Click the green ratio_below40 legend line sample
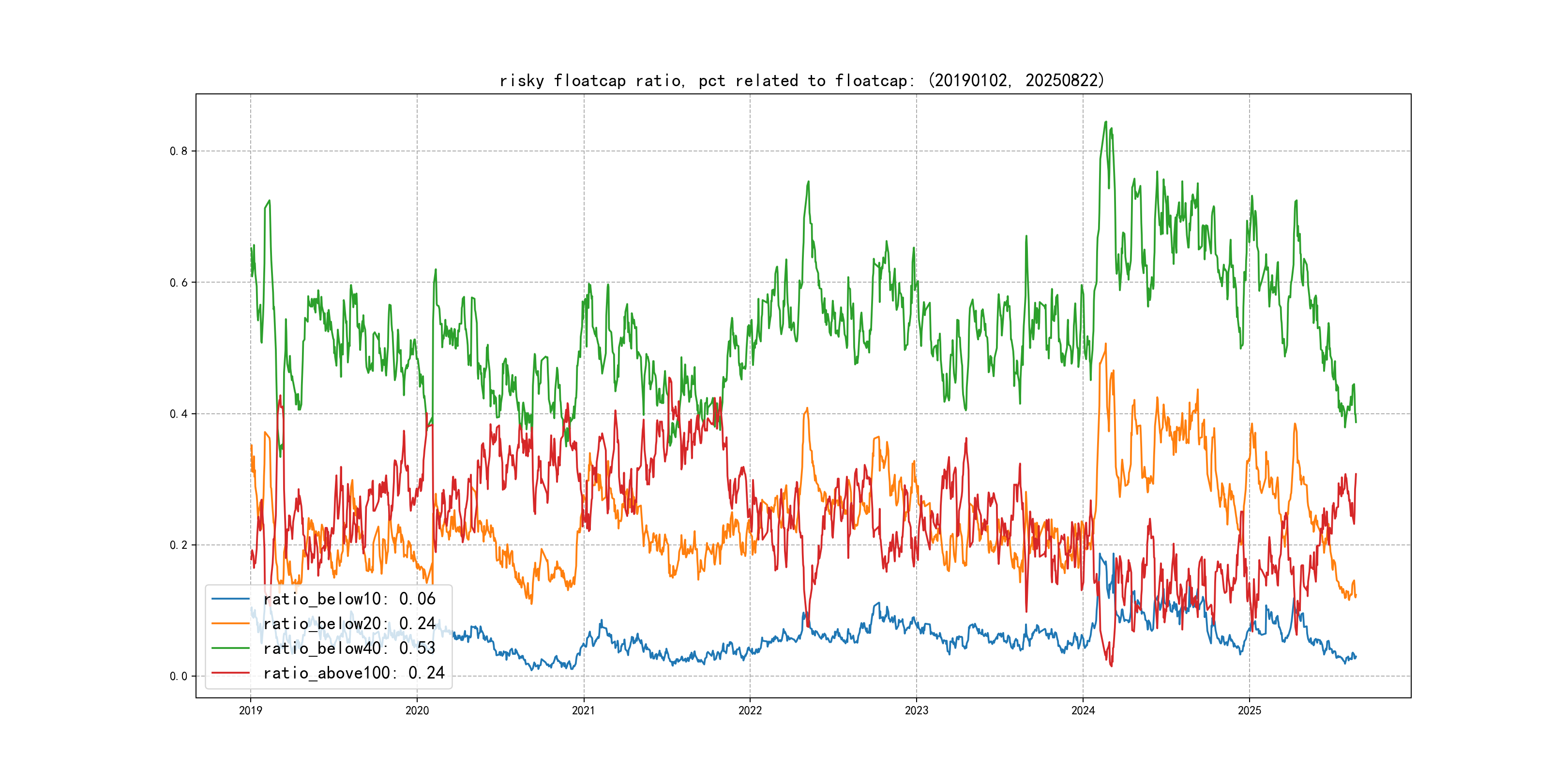This screenshot has height=784, width=1568. (x=230, y=648)
